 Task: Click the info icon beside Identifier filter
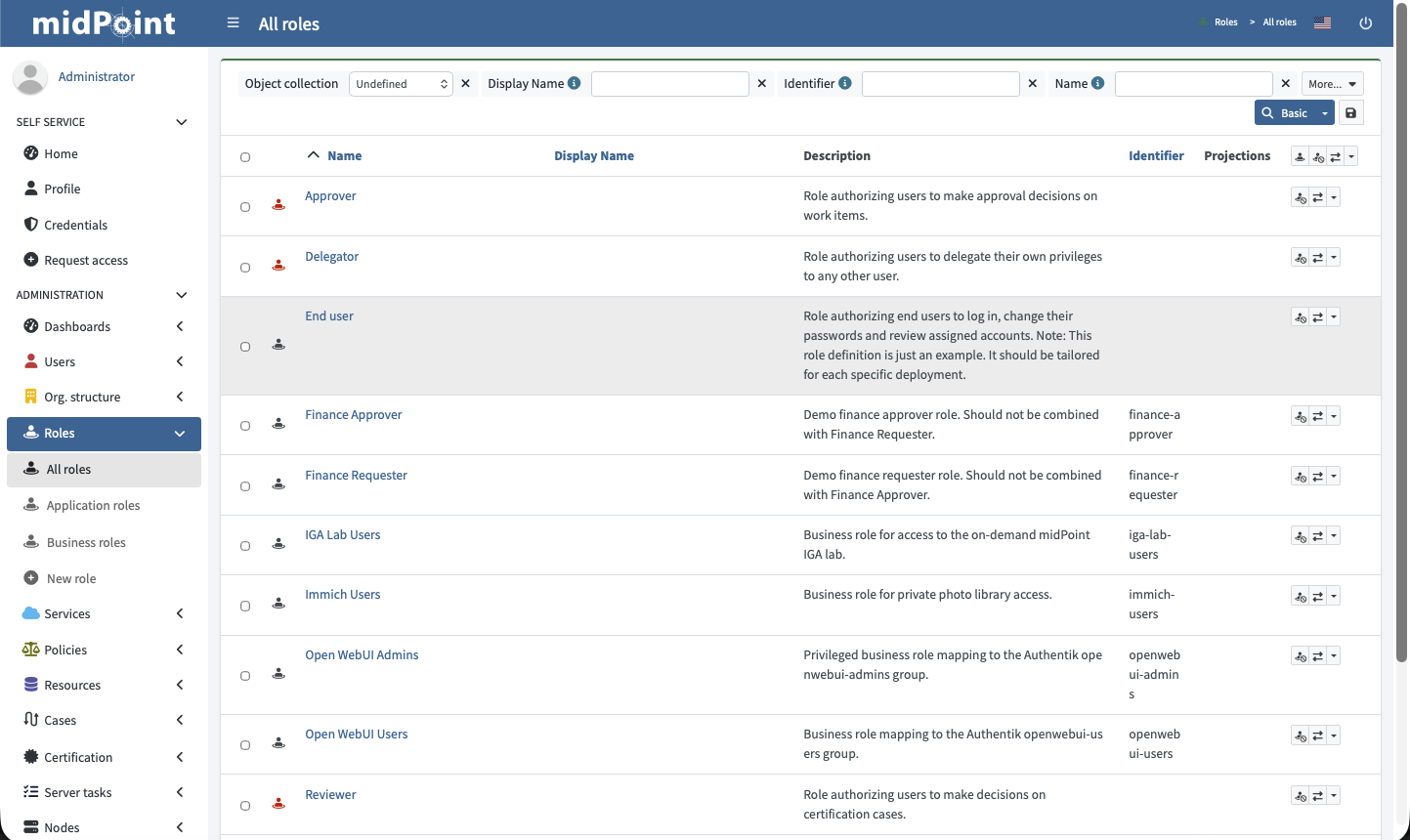click(x=845, y=83)
